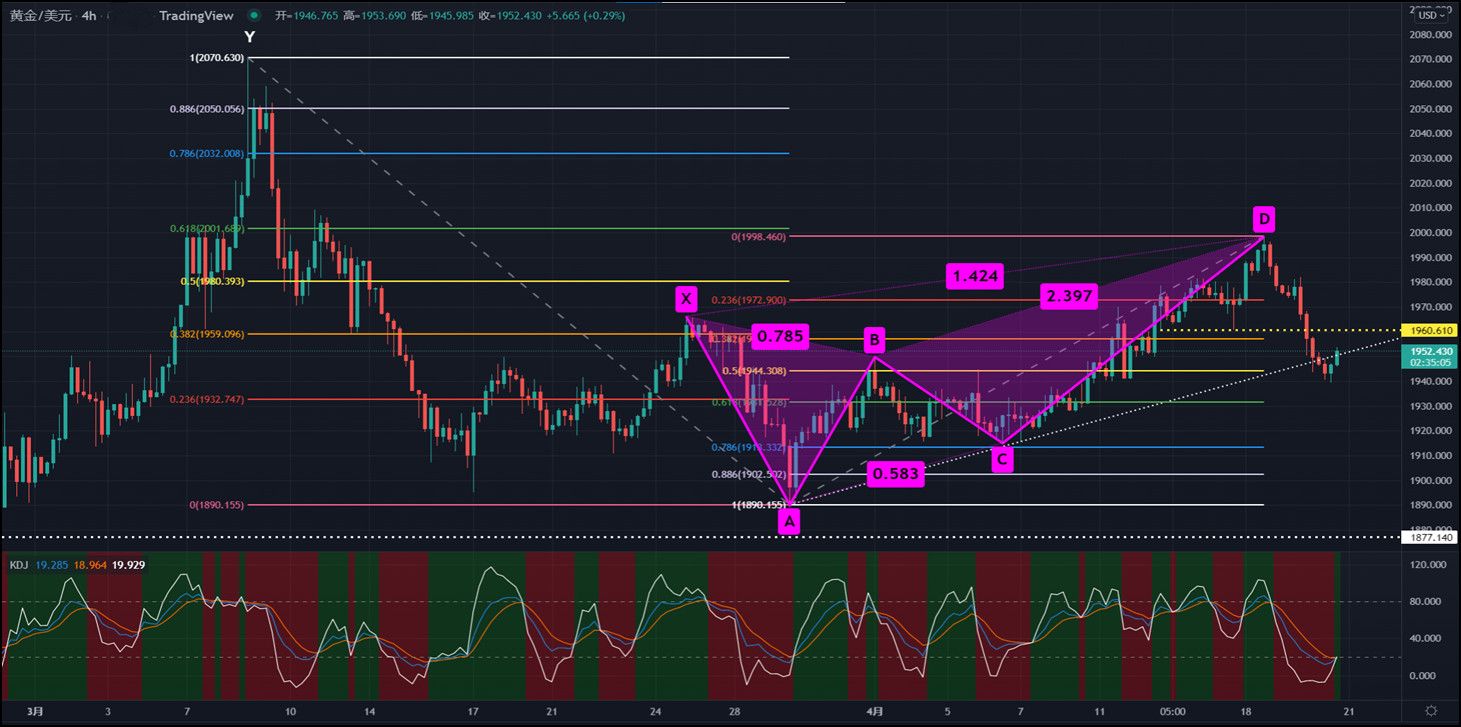1461x727 pixels.
Task: Select the XABCD pattern point X label
Action: click(685, 298)
